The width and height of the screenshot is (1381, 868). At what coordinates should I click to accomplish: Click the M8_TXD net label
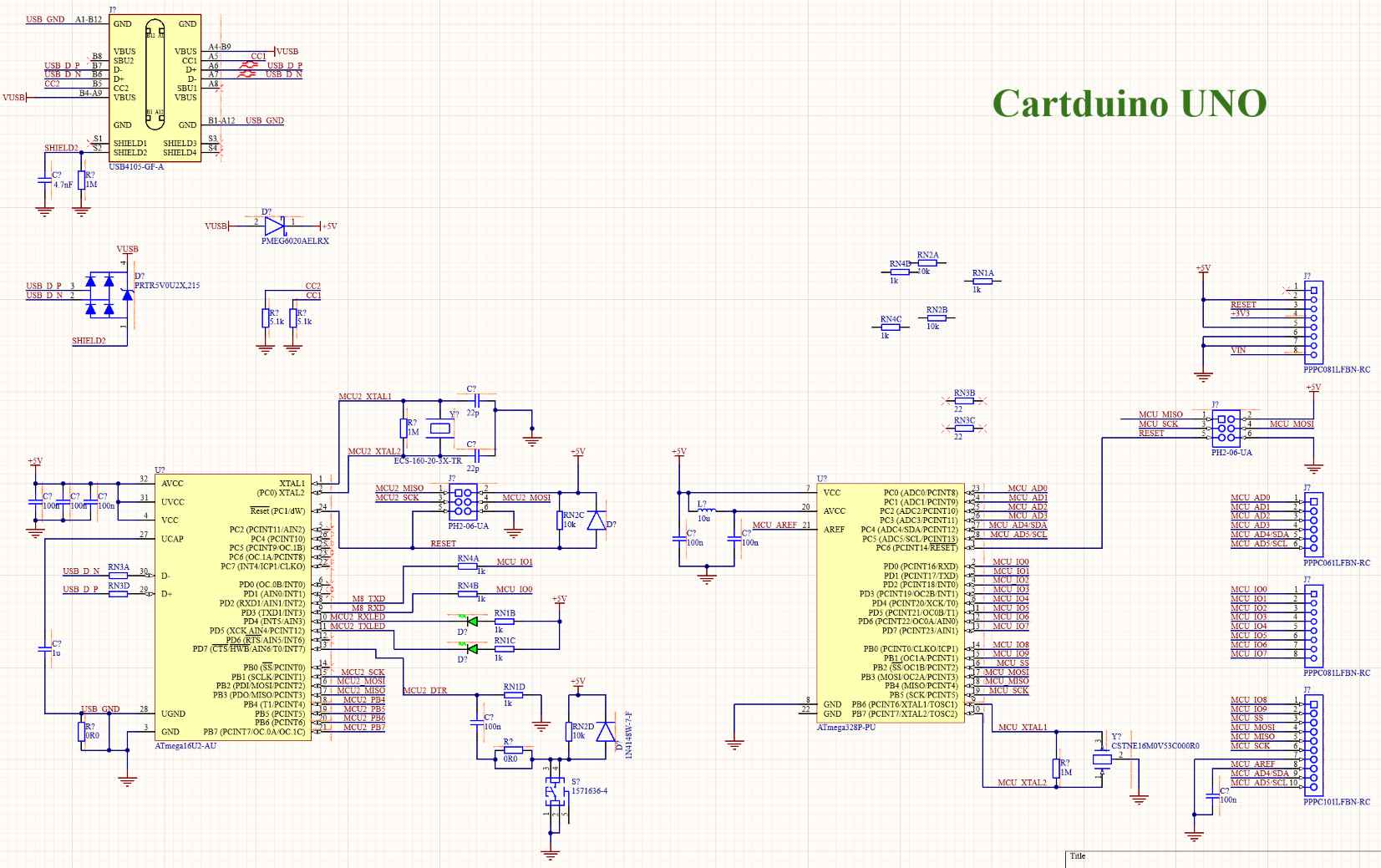point(368,599)
